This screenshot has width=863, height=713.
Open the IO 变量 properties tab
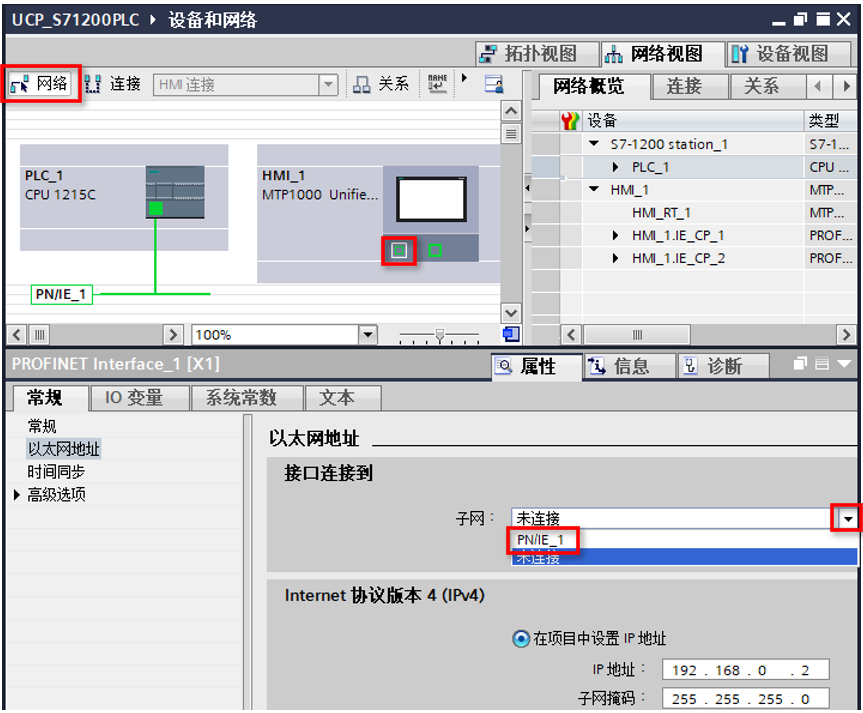click(x=133, y=398)
